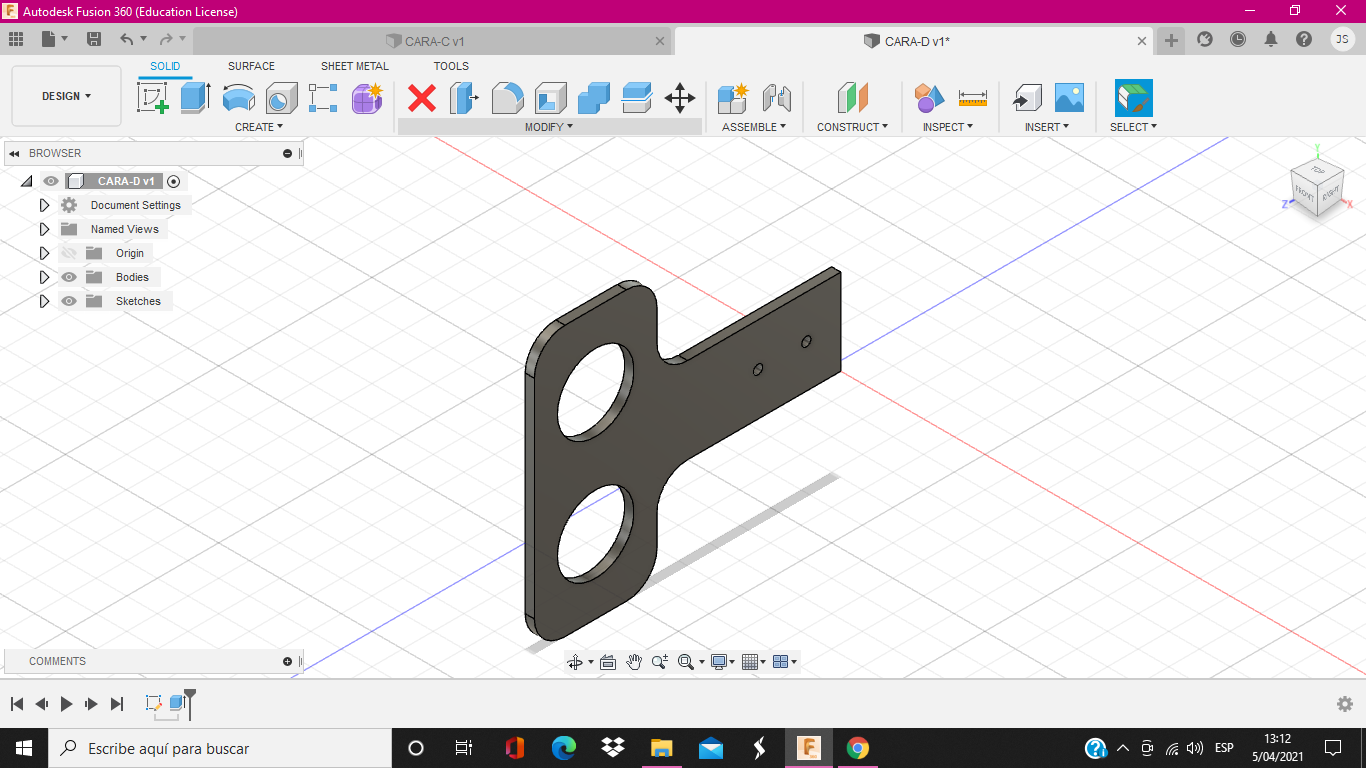
Task: Select the Extrude tool
Action: pos(195,98)
